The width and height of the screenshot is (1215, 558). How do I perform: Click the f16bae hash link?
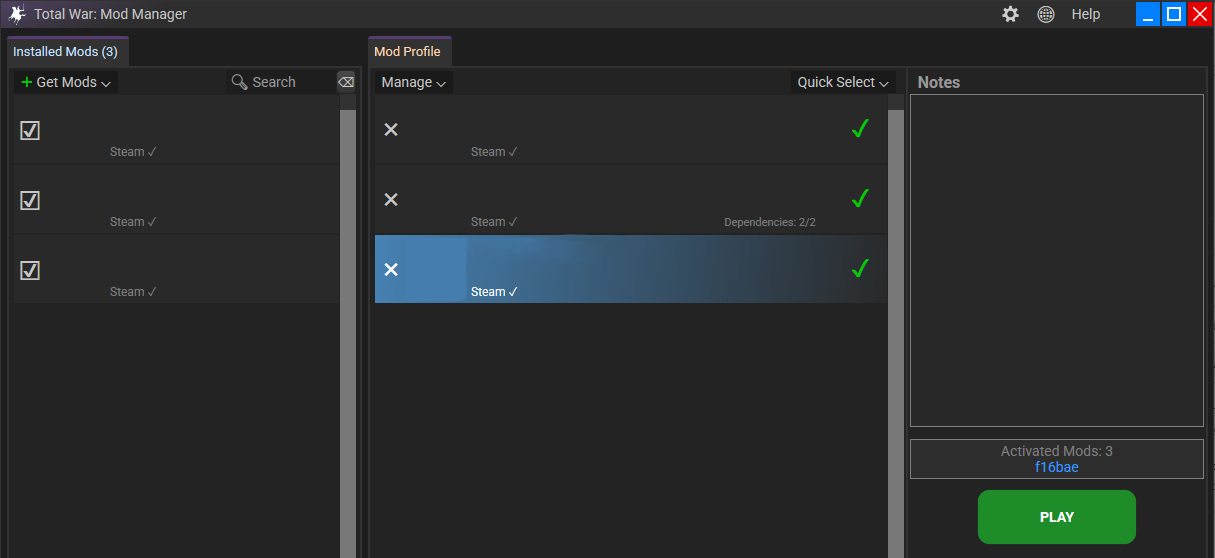click(1056, 467)
